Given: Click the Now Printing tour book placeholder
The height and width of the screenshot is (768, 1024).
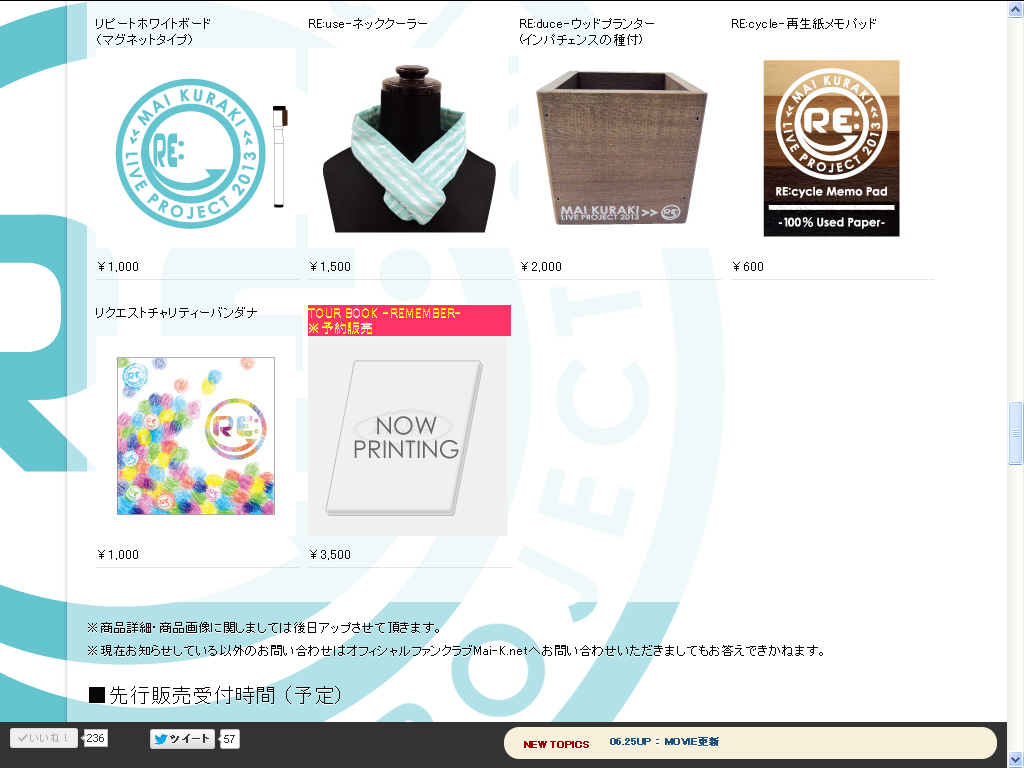Looking at the screenshot, I should (408, 436).
